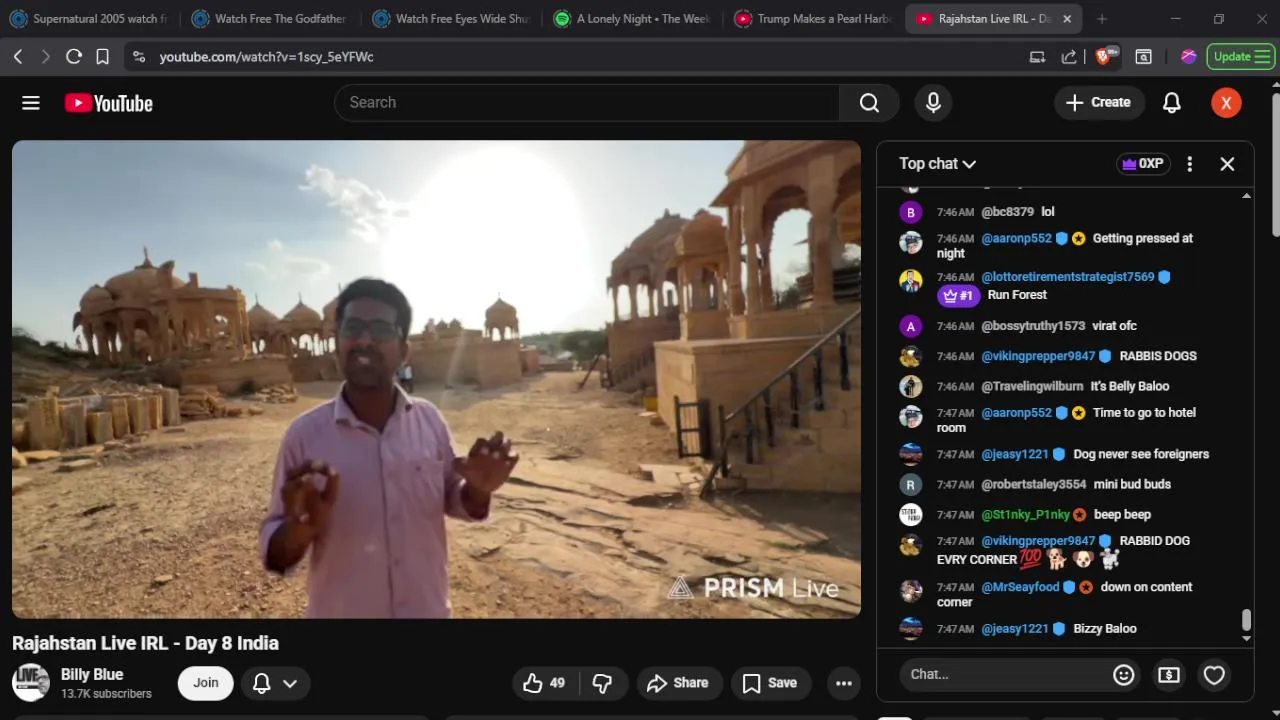Click the Join channel button
Screen dimensions: 1280x720
coord(206,683)
